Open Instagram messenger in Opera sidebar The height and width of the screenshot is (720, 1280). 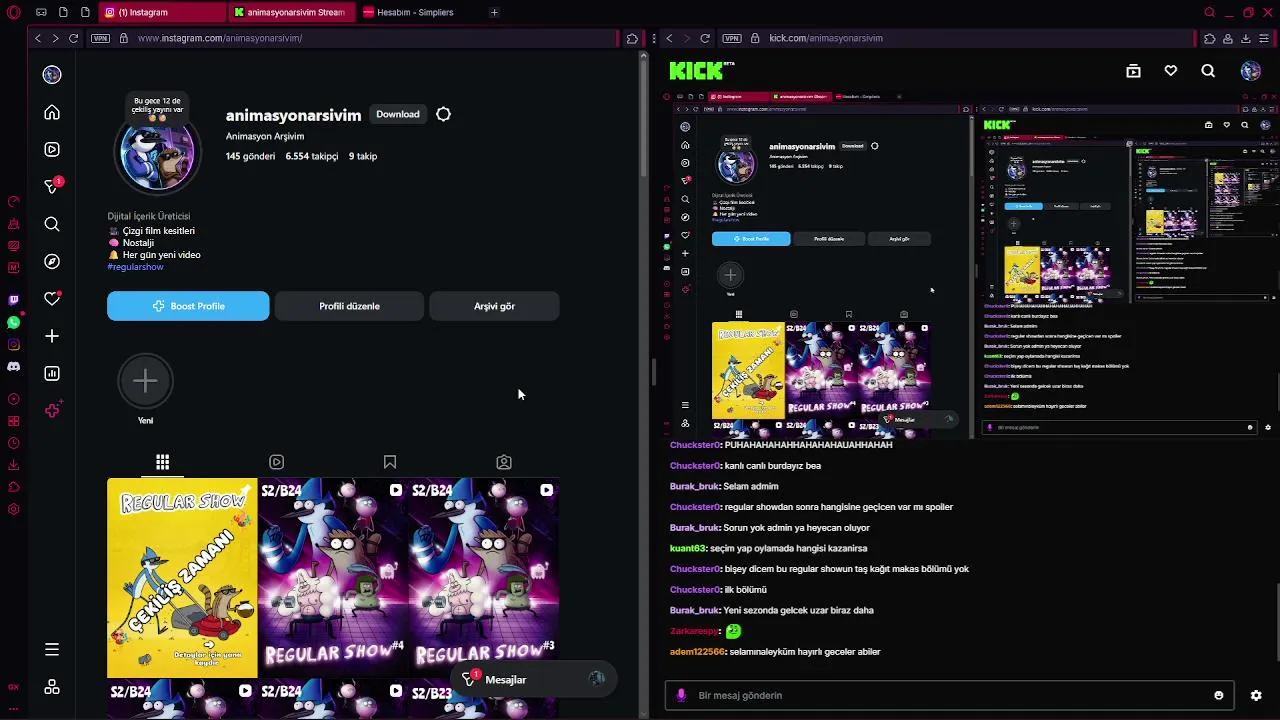[x=13, y=344]
